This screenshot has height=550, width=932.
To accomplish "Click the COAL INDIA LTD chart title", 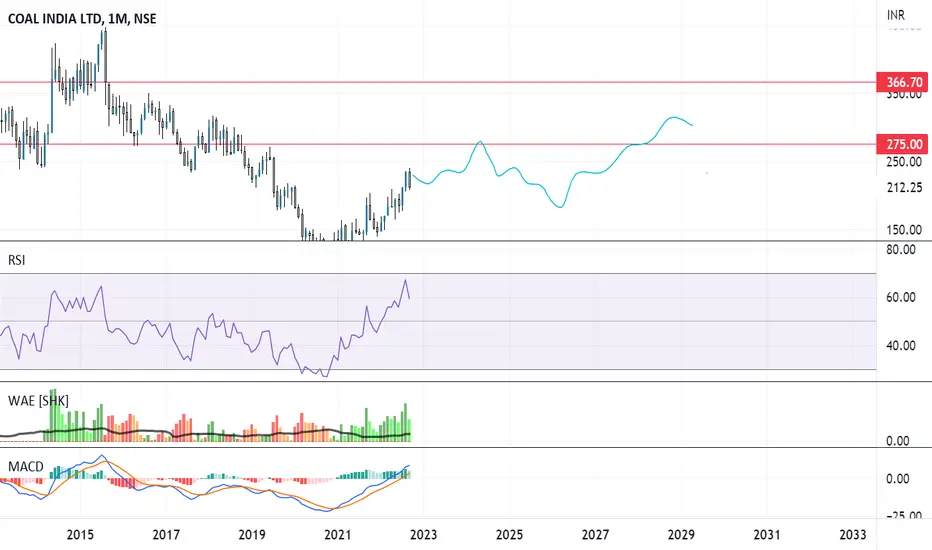I will pos(82,18).
